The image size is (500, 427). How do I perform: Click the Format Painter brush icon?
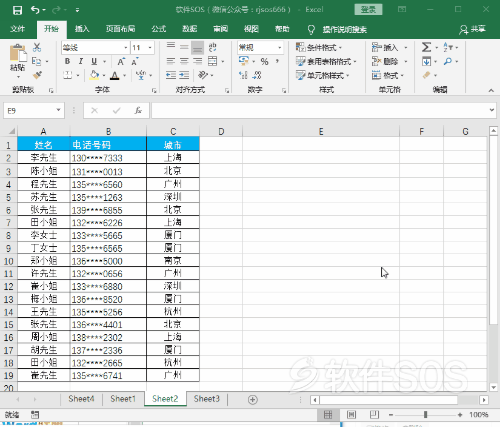37,75
